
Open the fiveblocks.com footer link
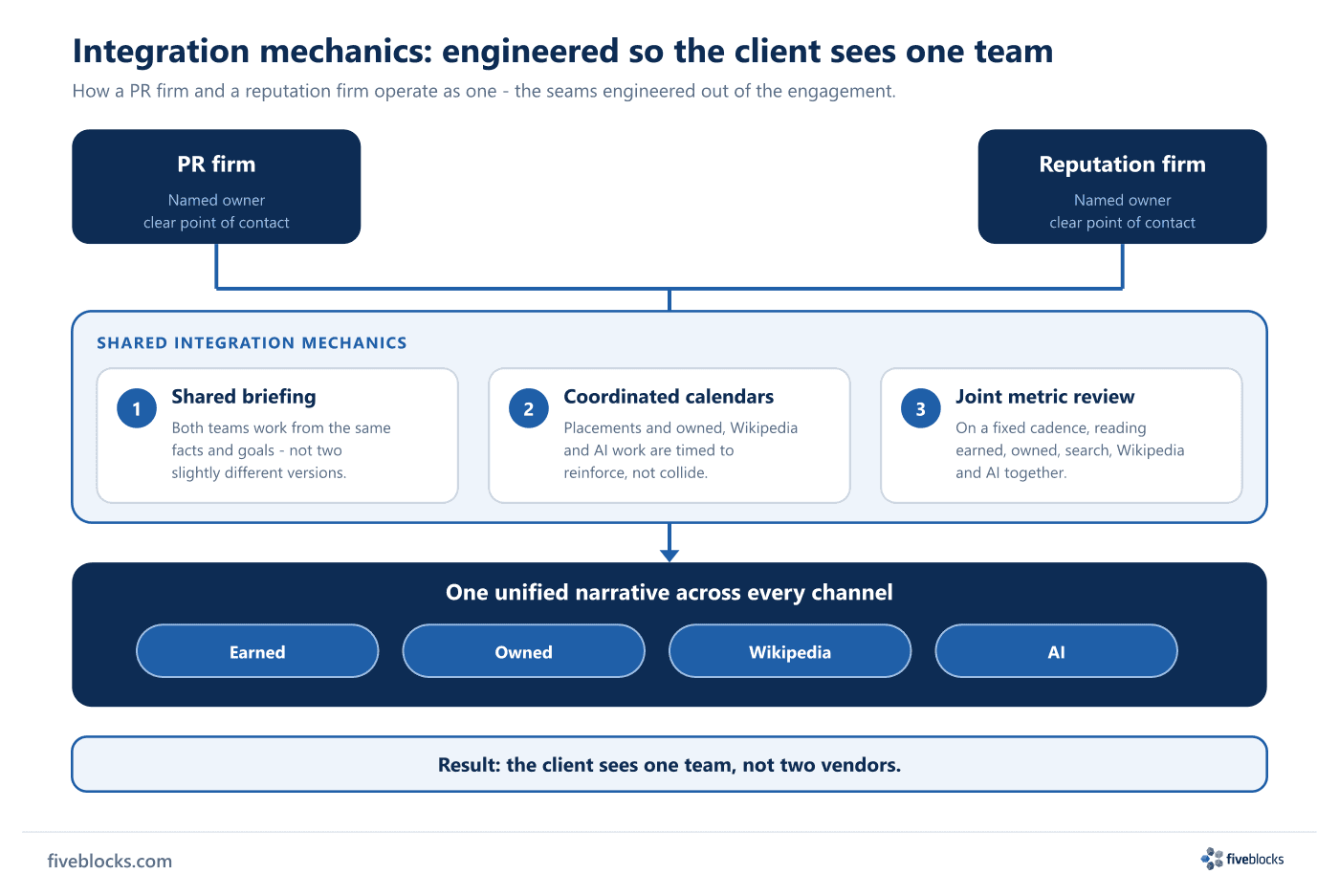tap(110, 861)
